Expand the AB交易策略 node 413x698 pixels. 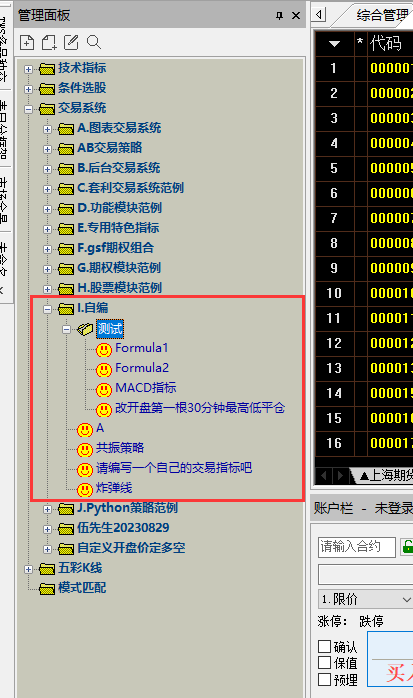[48, 149]
